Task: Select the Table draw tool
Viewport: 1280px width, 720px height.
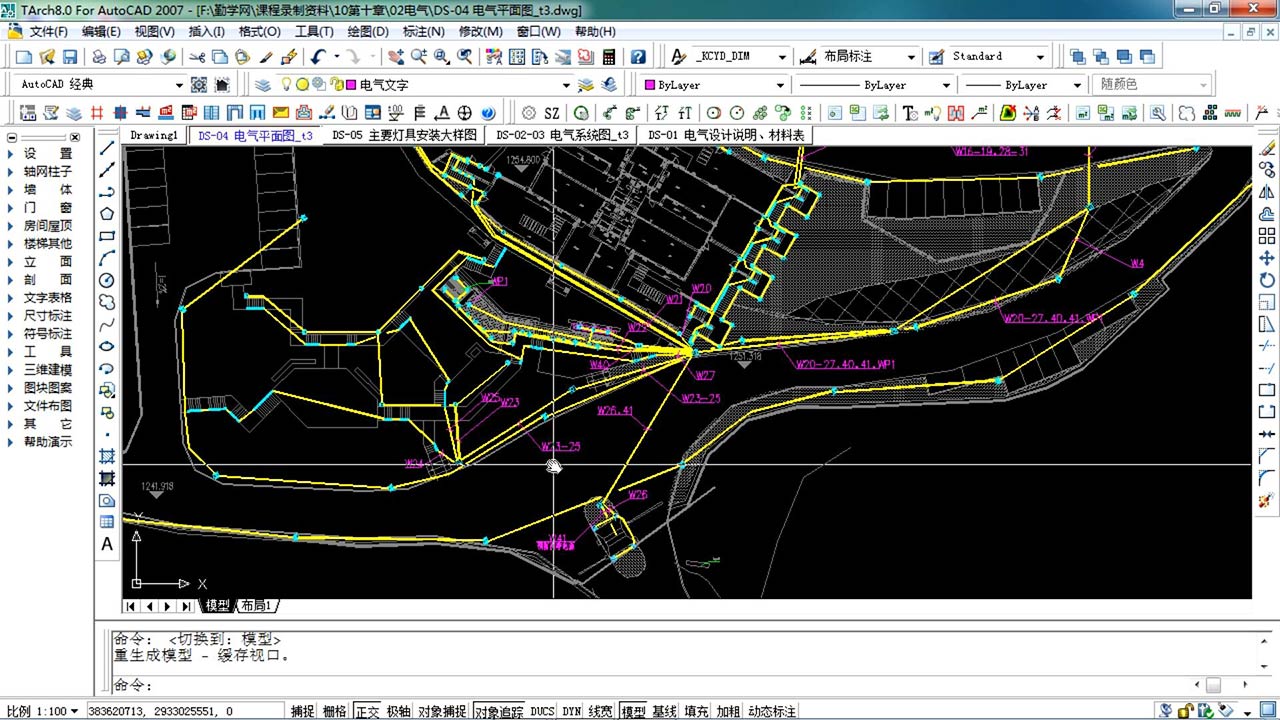Action: [107, 522]
